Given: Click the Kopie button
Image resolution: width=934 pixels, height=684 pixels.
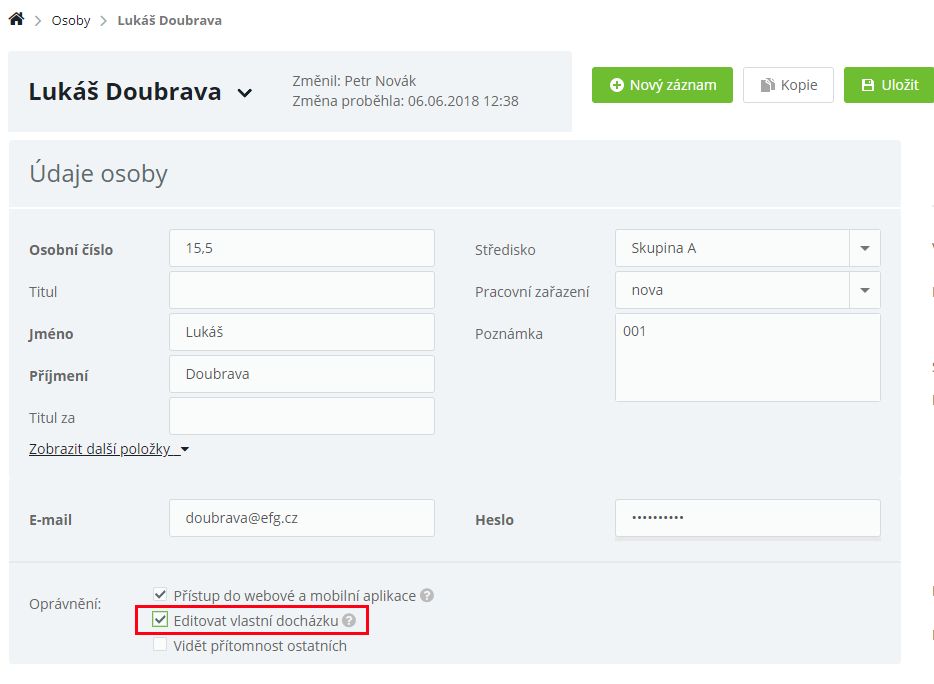Looking at the screenshot, I should tap(788, 85).
